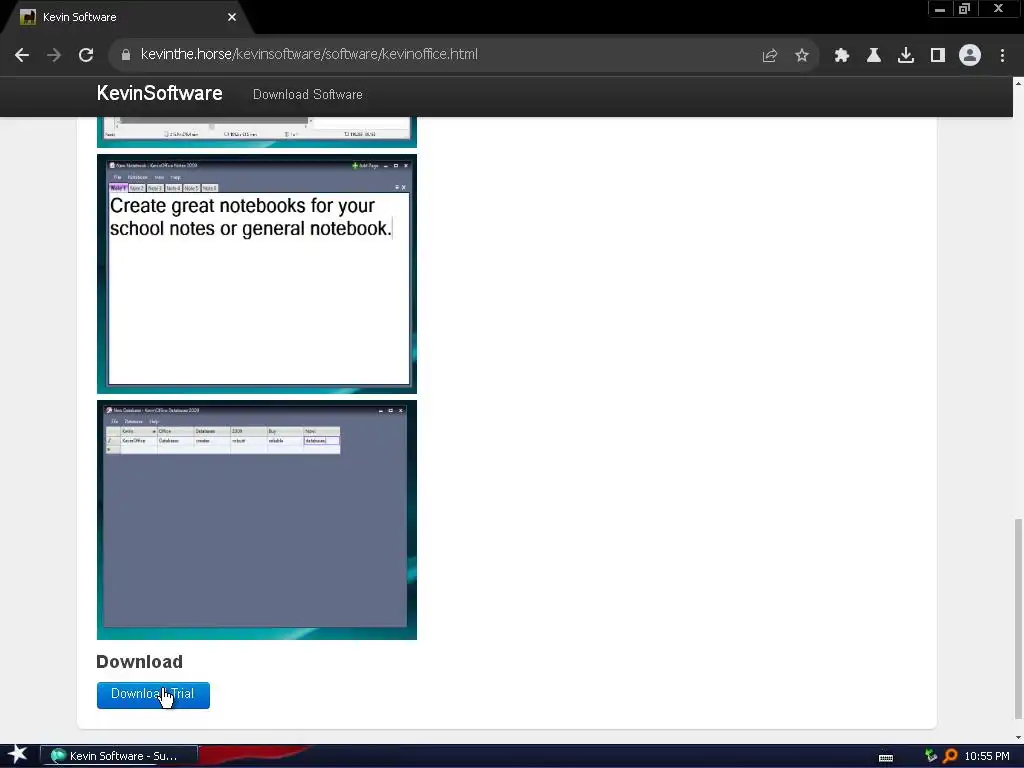The width and height of the screenshot is (1024, 768).
Task: Select the Kevin Software browser tab
Action: point(125,18)
